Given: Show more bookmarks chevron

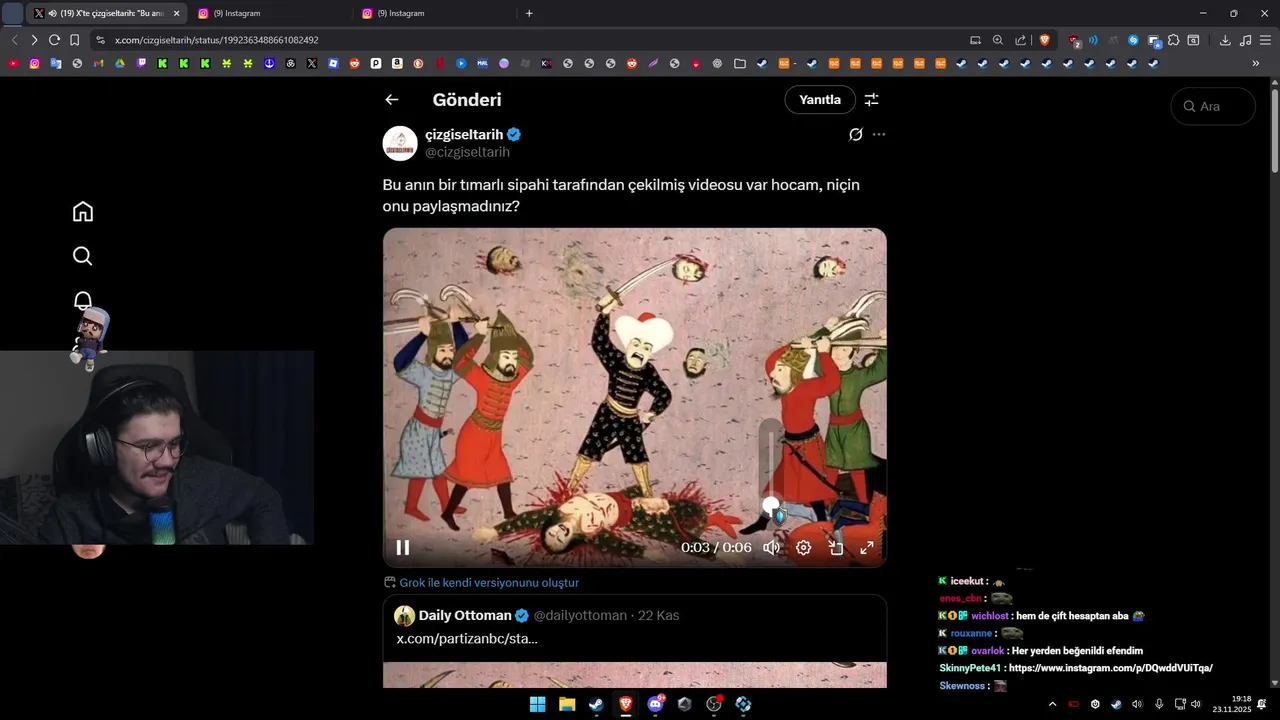Looking at the screenshot, I should click(1256, 63).
